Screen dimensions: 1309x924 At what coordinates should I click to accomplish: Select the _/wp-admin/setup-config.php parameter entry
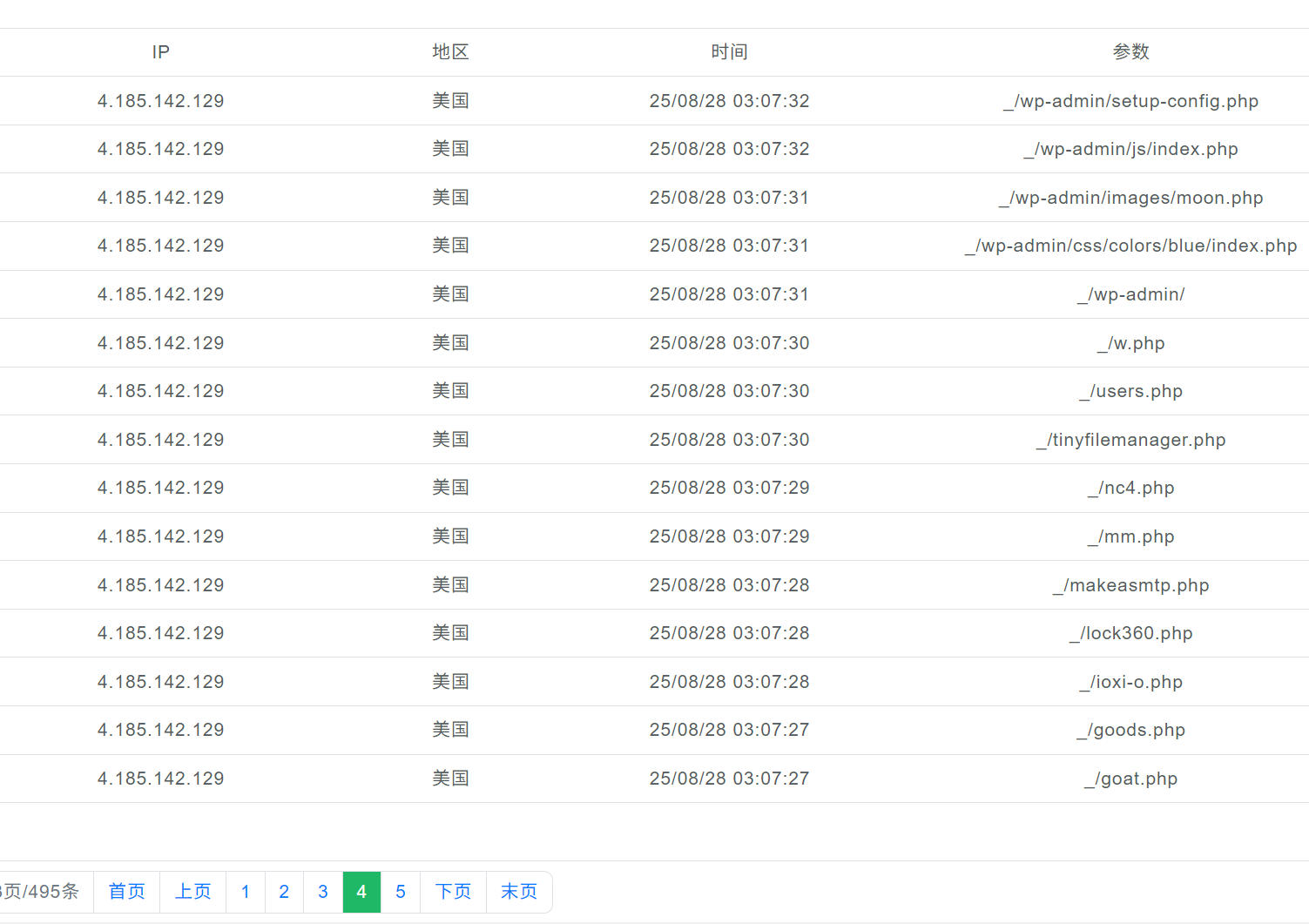click(x=1131, y=100)
